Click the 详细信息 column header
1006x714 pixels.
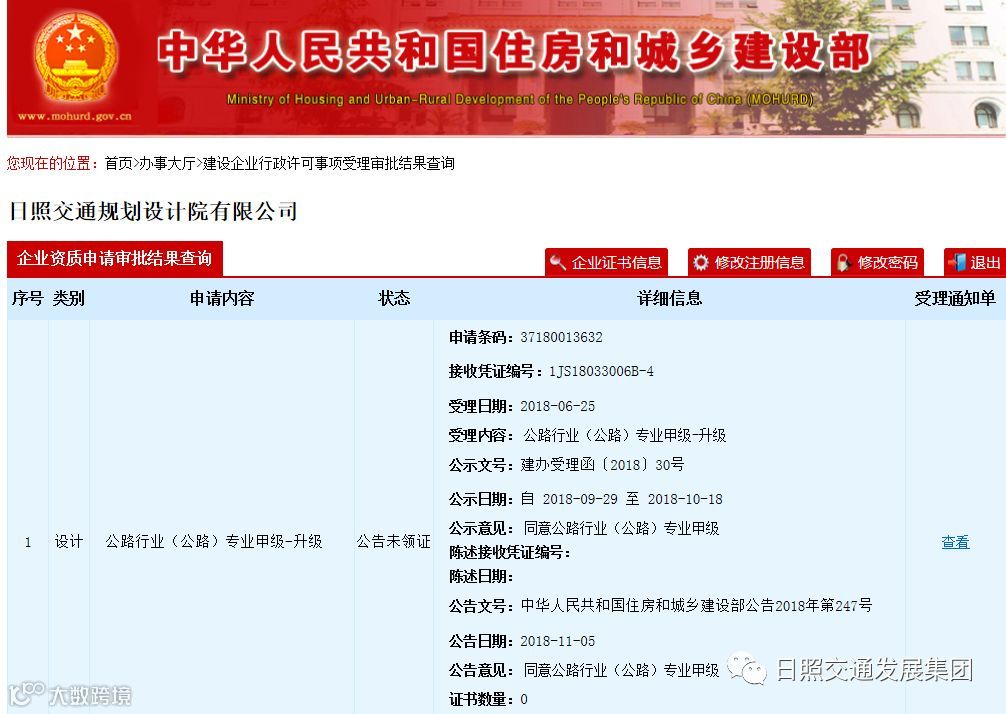(x=669, y=298)
